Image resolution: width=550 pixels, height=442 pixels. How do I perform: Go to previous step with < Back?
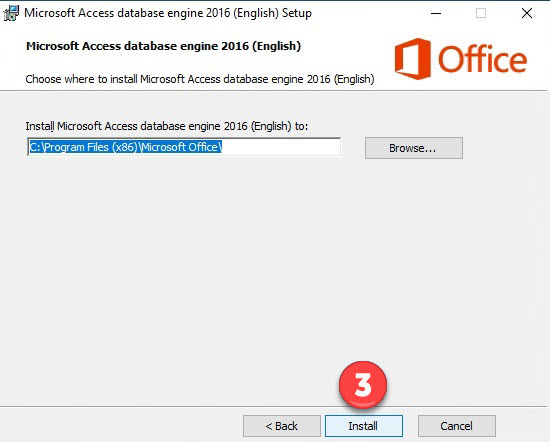click(282, 426)
